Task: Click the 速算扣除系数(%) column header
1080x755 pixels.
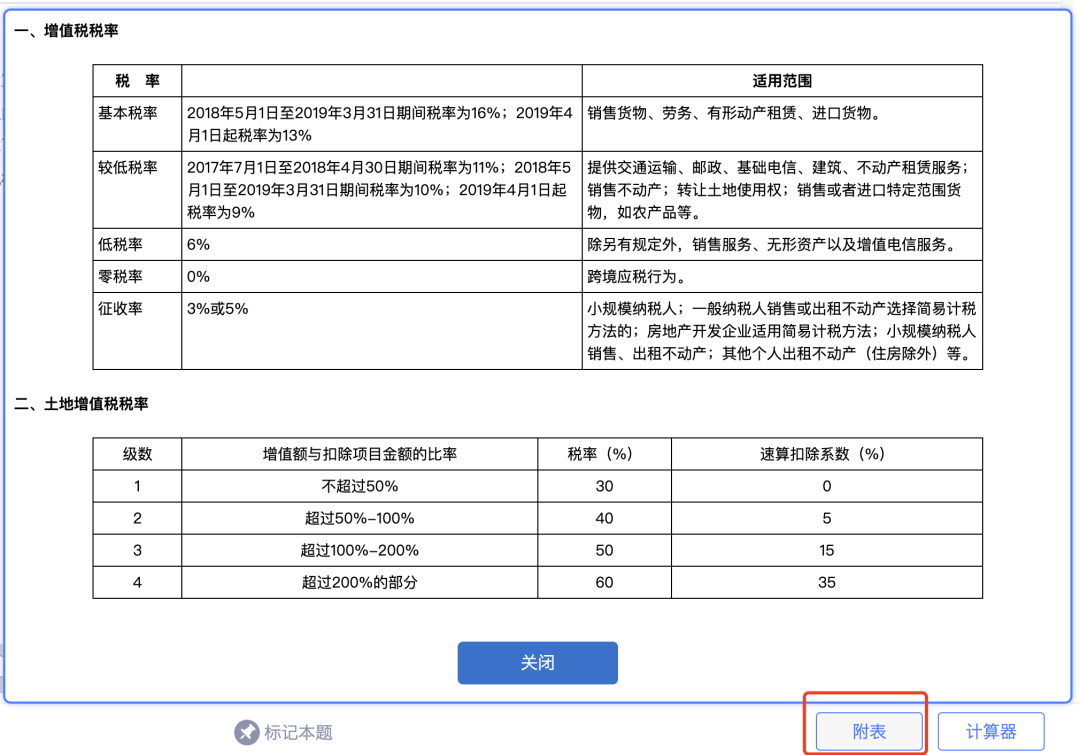Action: (x=826, y=453)
